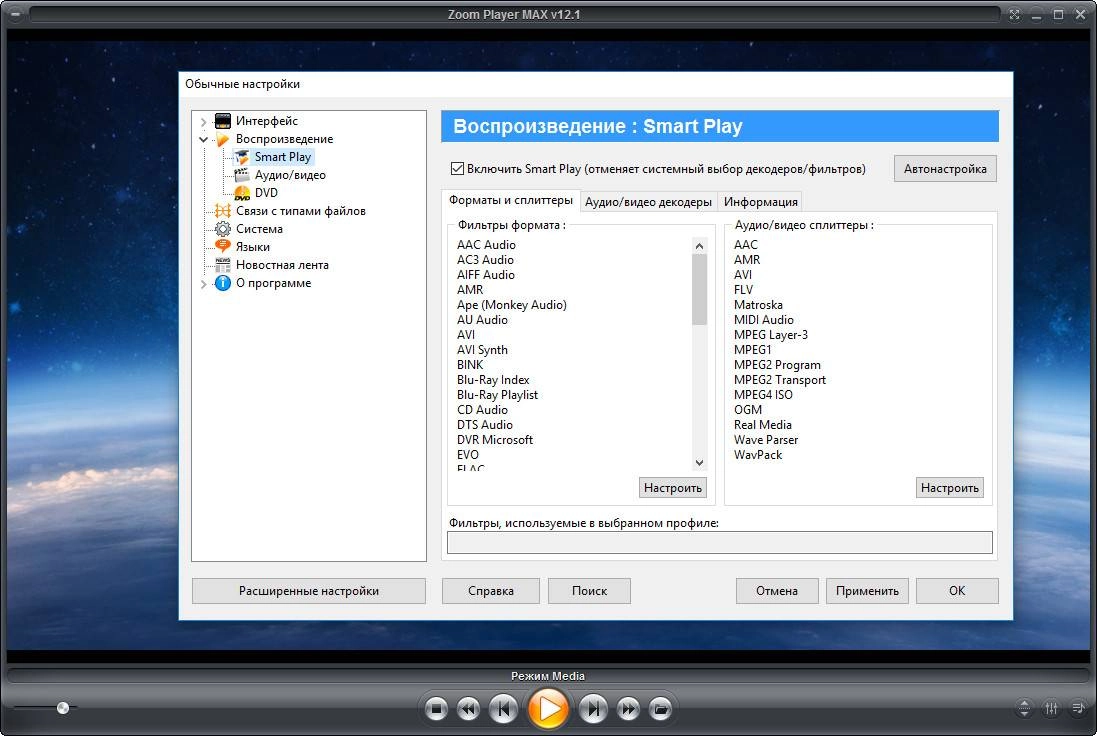This screenshot has width=1097, height=736.
Task: Click the Поиск button
Action: (589, 590)
